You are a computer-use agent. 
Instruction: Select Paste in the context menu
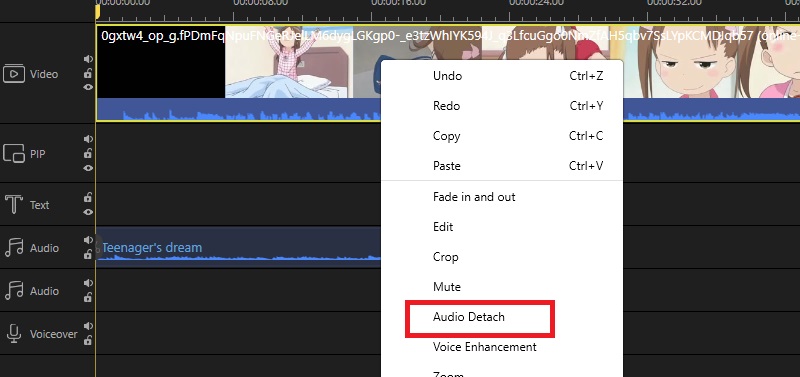(502, 166)
